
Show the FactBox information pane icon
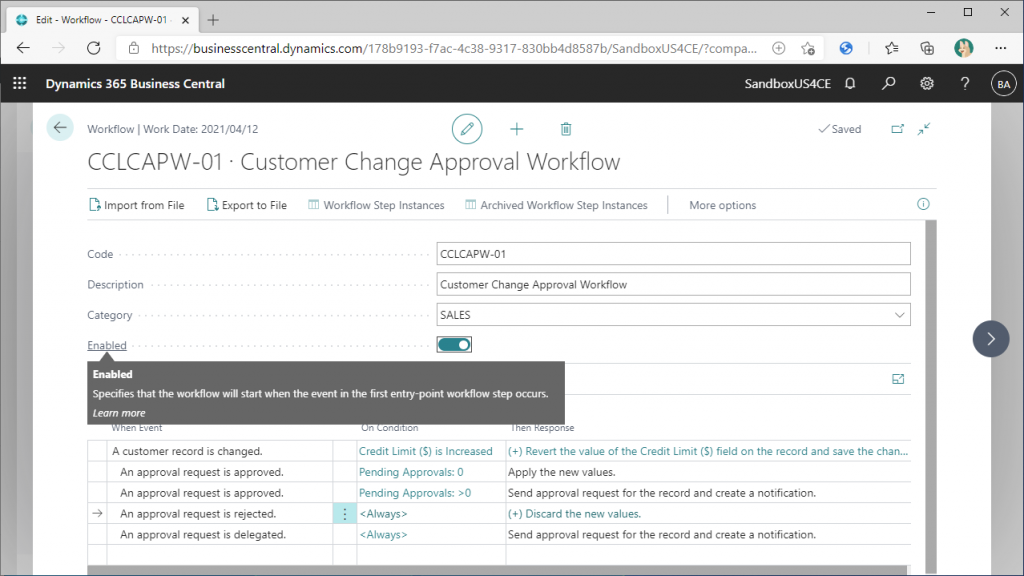923,204
